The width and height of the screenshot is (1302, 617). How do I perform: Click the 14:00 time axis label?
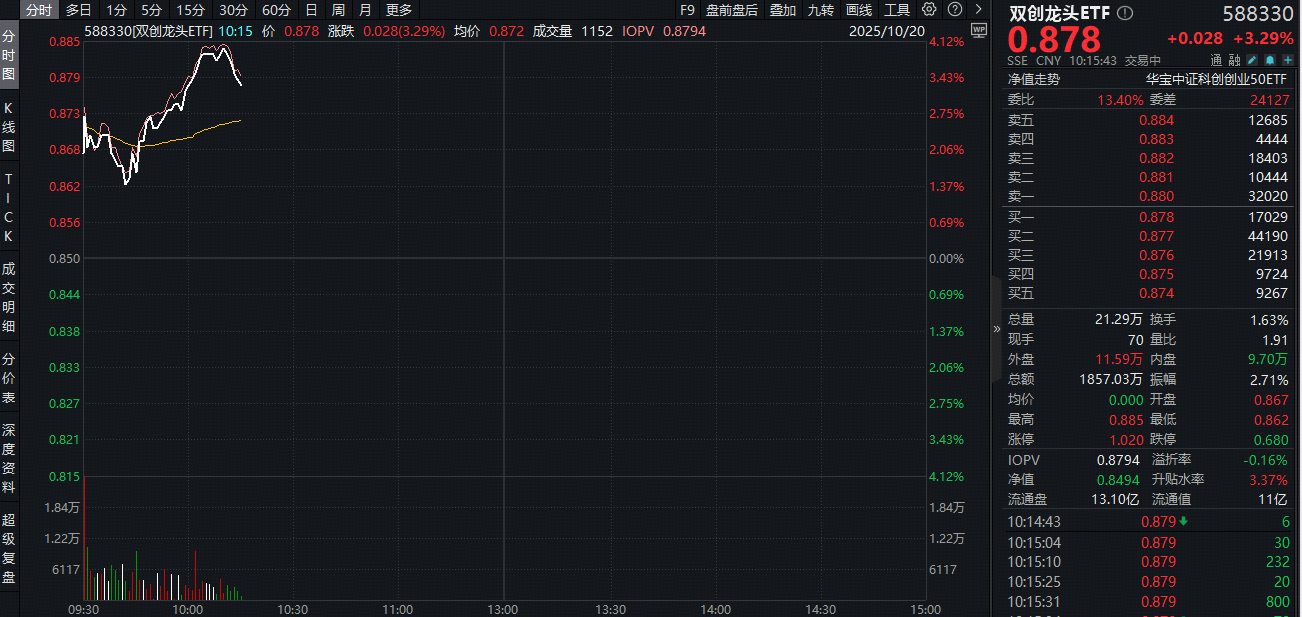[x=716, y=609]
